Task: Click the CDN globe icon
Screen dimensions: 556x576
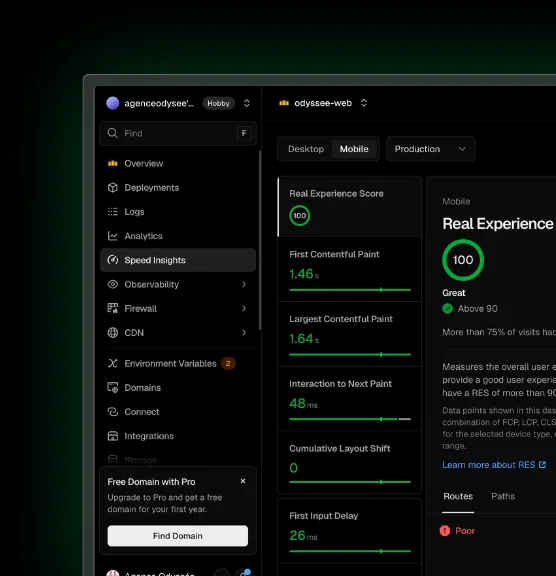Action: tap(113, 333)
